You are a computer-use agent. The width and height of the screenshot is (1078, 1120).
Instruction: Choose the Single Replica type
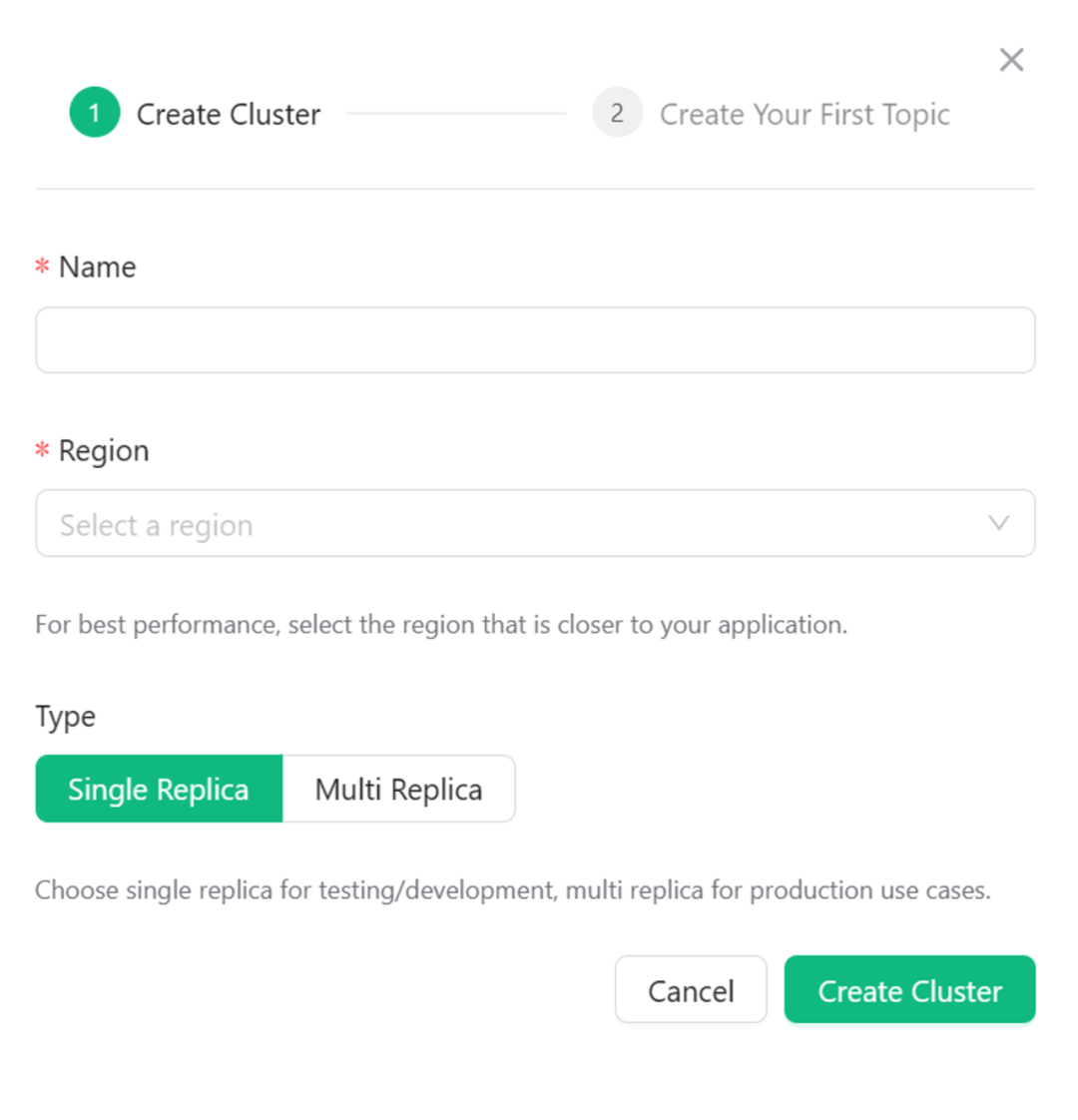pyautogui.click(x=159, y=790)
